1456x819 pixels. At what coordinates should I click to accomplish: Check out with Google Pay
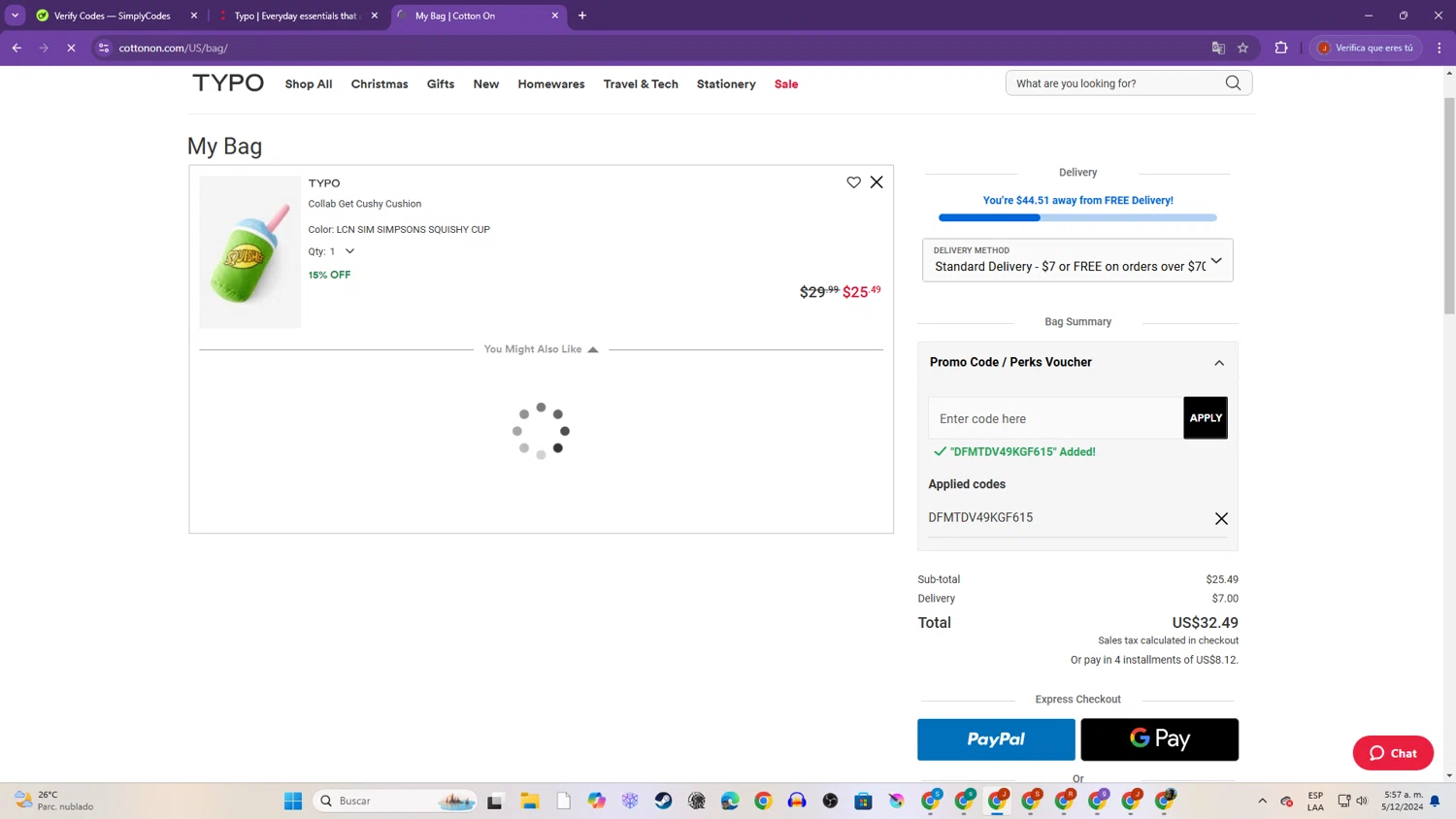click(x=1160, y=739)
